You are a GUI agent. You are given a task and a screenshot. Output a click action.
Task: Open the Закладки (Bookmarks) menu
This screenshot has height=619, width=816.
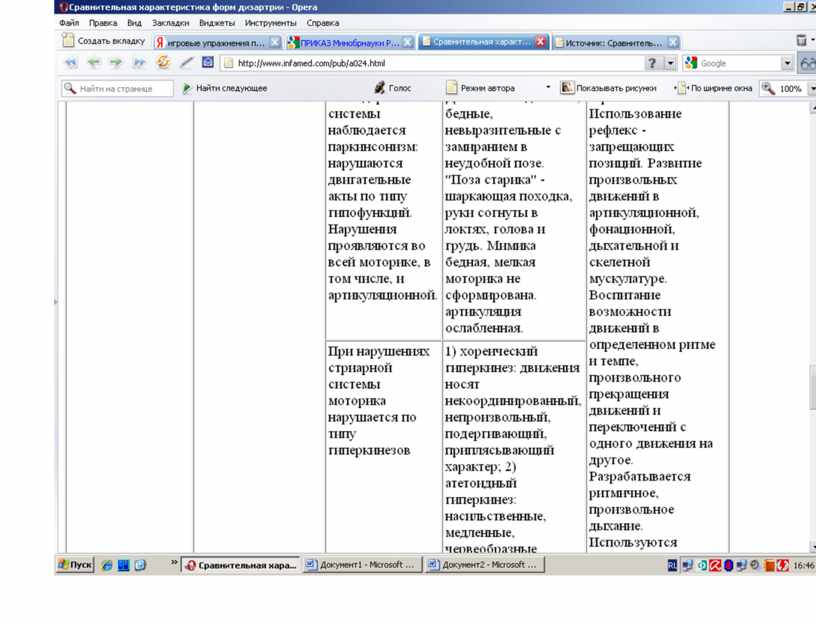[x=169, y=22]
